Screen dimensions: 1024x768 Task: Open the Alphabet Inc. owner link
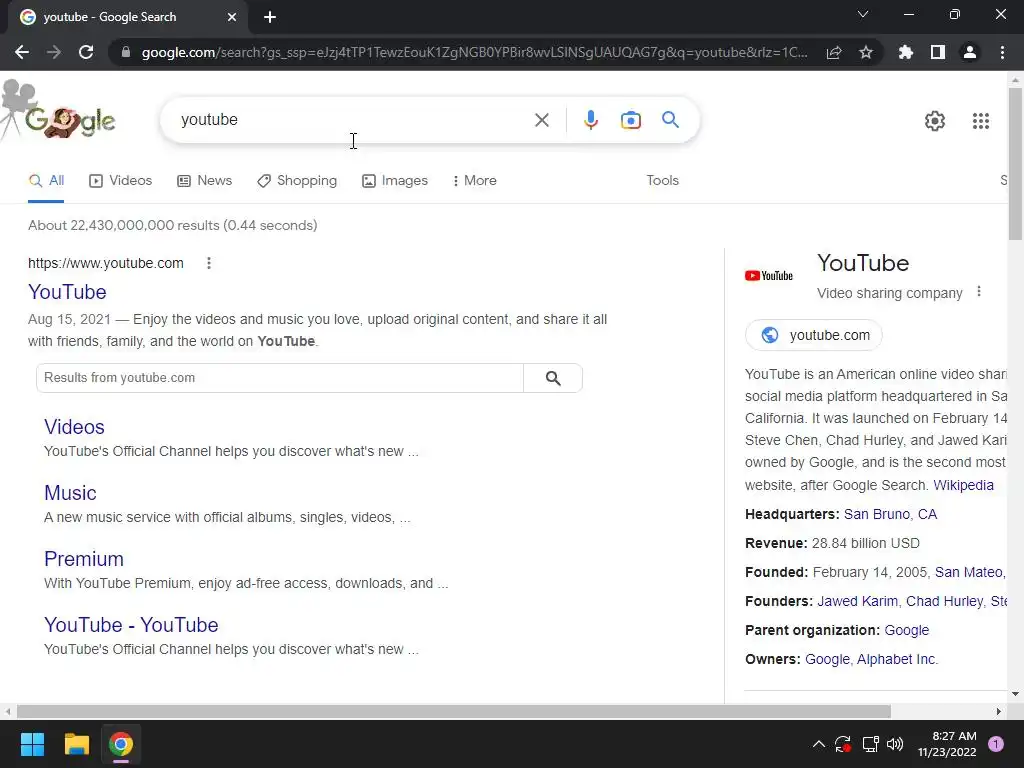pos(897,660)
